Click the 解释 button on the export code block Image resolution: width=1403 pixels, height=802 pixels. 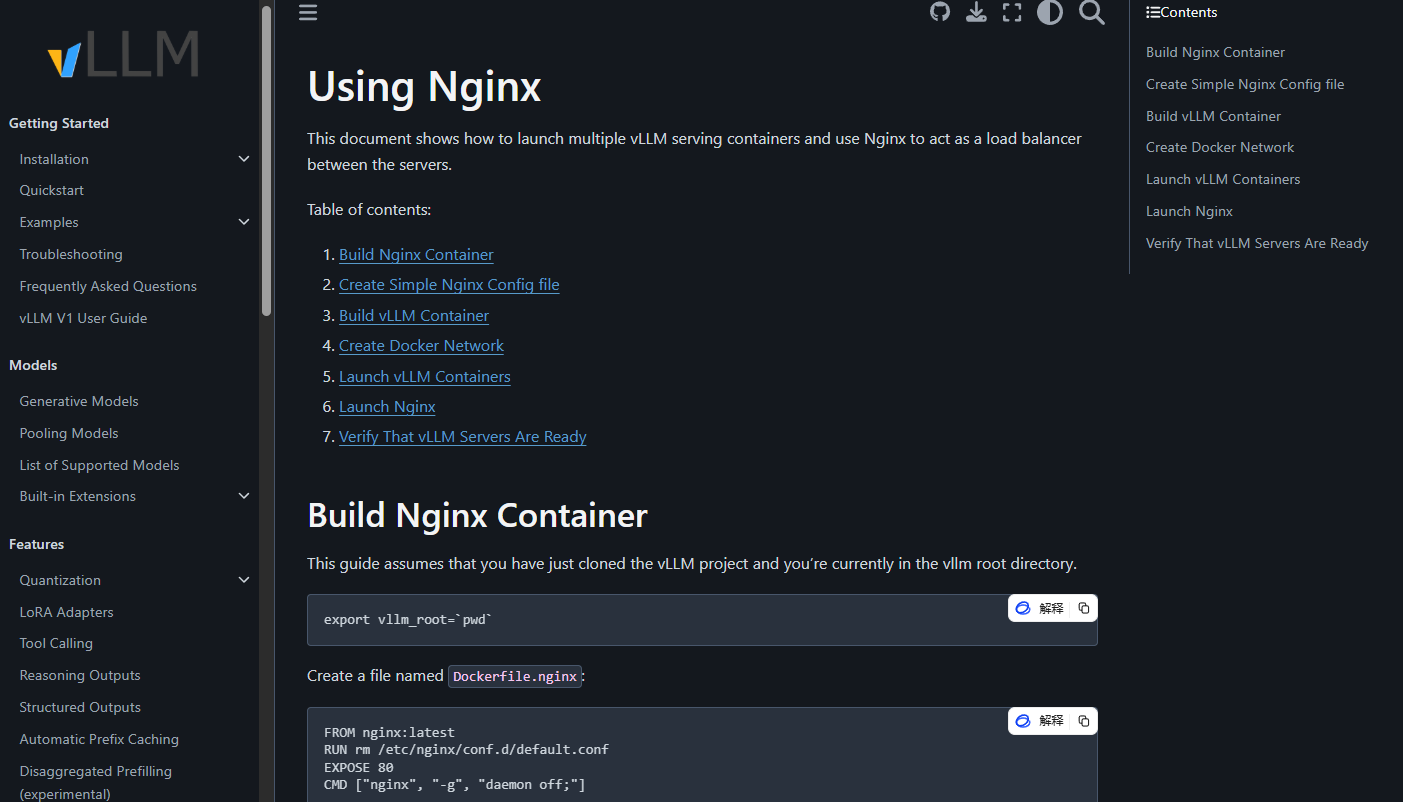point(1043,607)
